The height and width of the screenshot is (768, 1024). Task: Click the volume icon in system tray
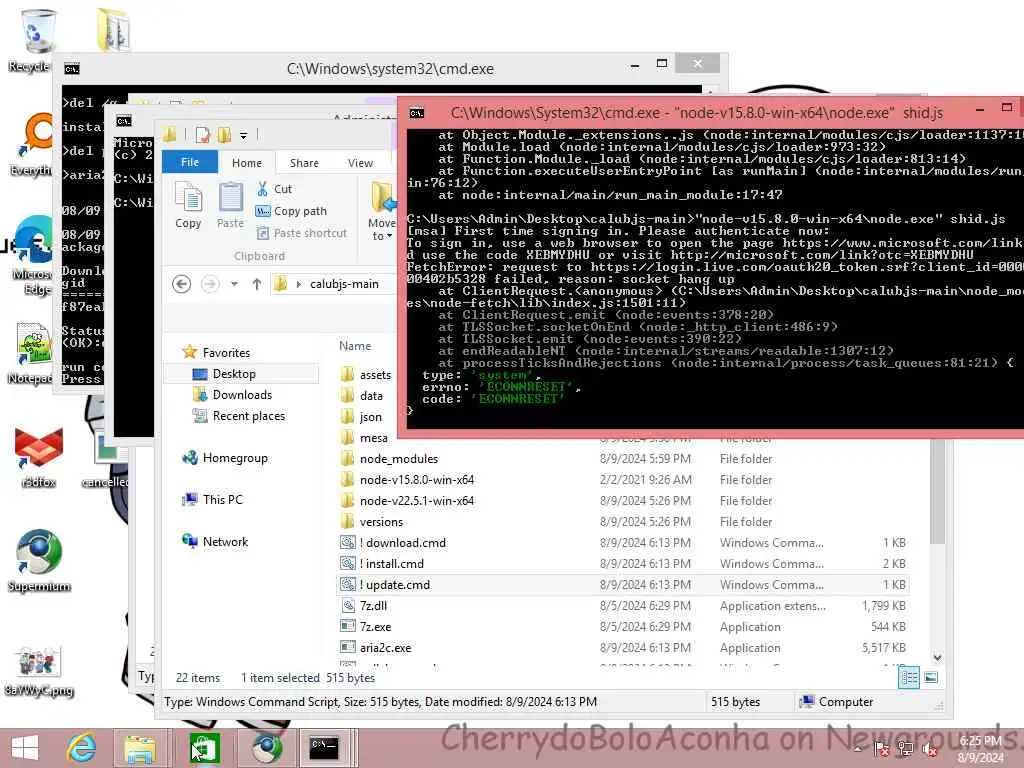point(929,750)
